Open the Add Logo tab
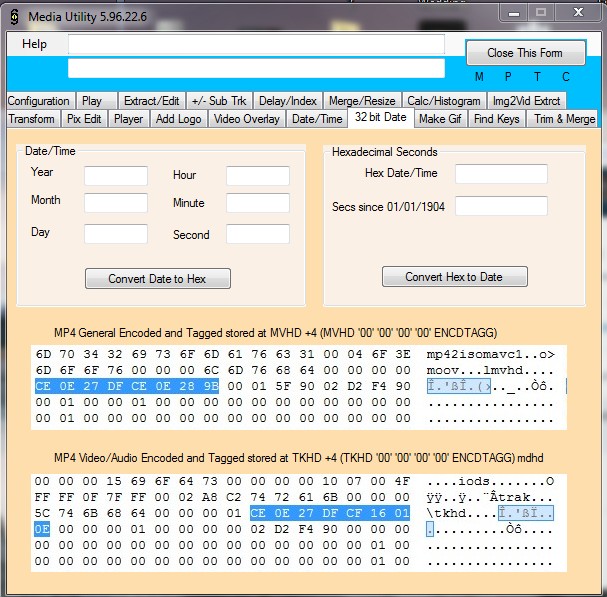 tap(178, 119)
